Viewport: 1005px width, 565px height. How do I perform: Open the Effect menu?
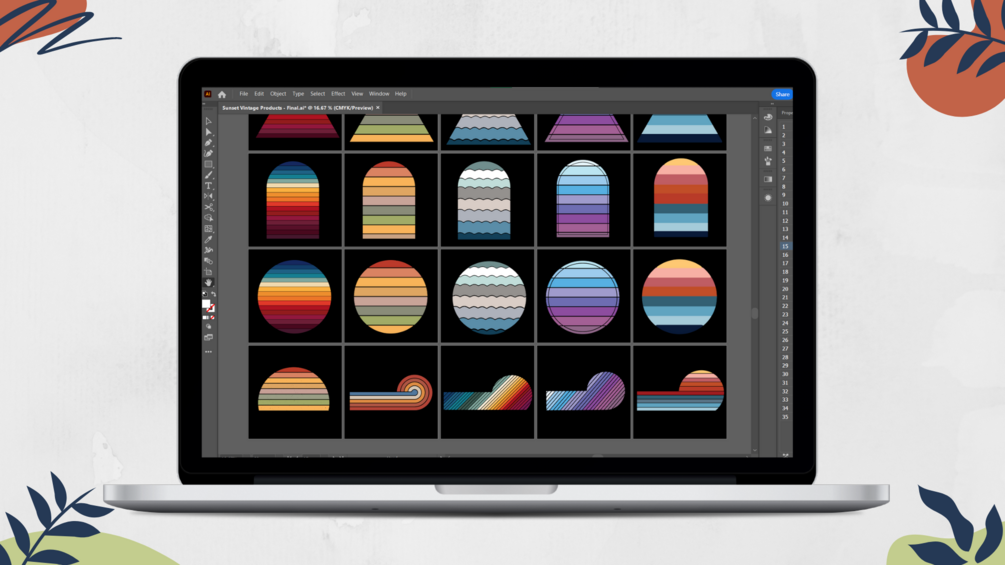(338, 94)
